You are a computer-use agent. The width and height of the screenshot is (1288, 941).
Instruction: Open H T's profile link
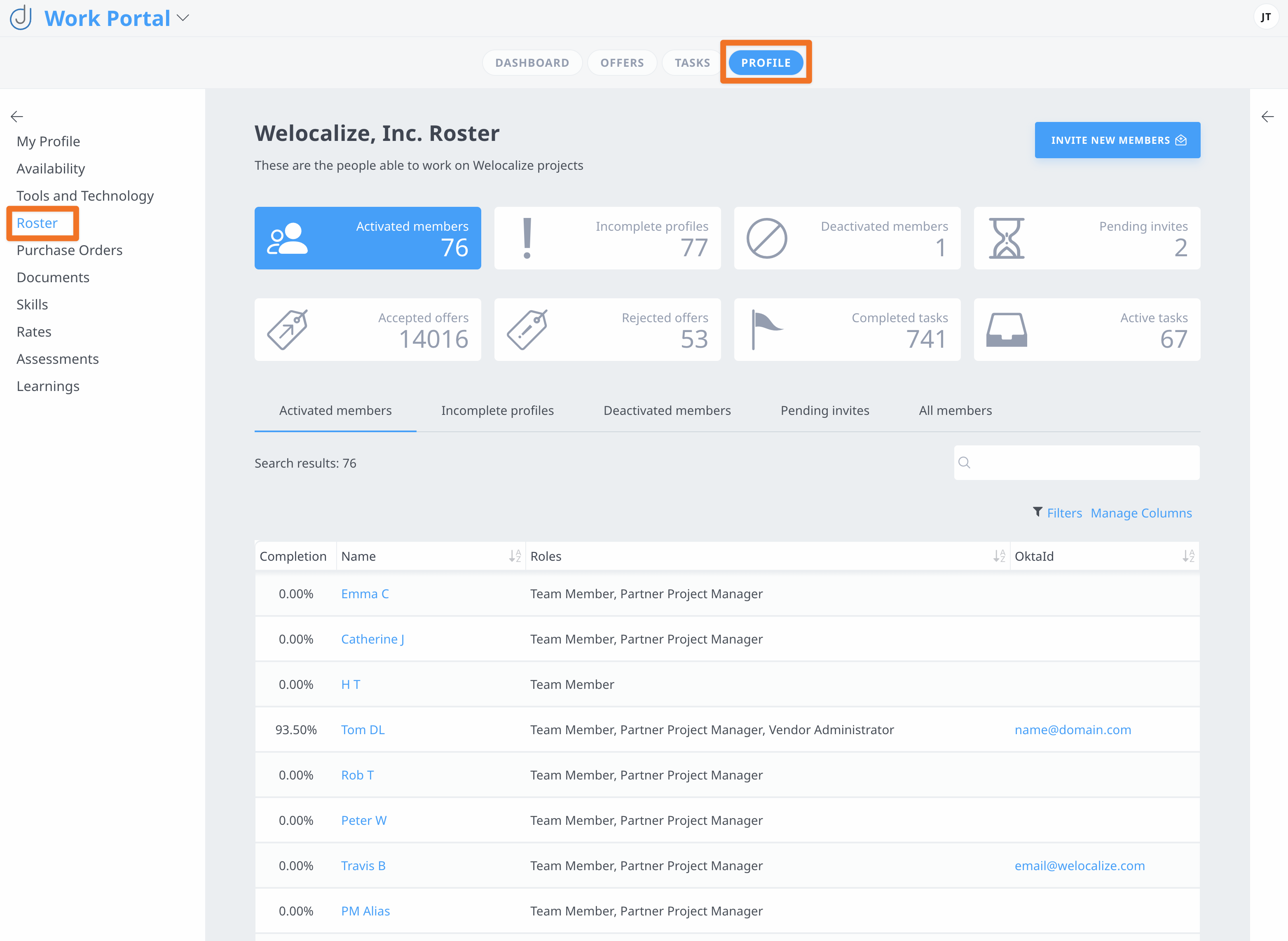tap(351, 684)
